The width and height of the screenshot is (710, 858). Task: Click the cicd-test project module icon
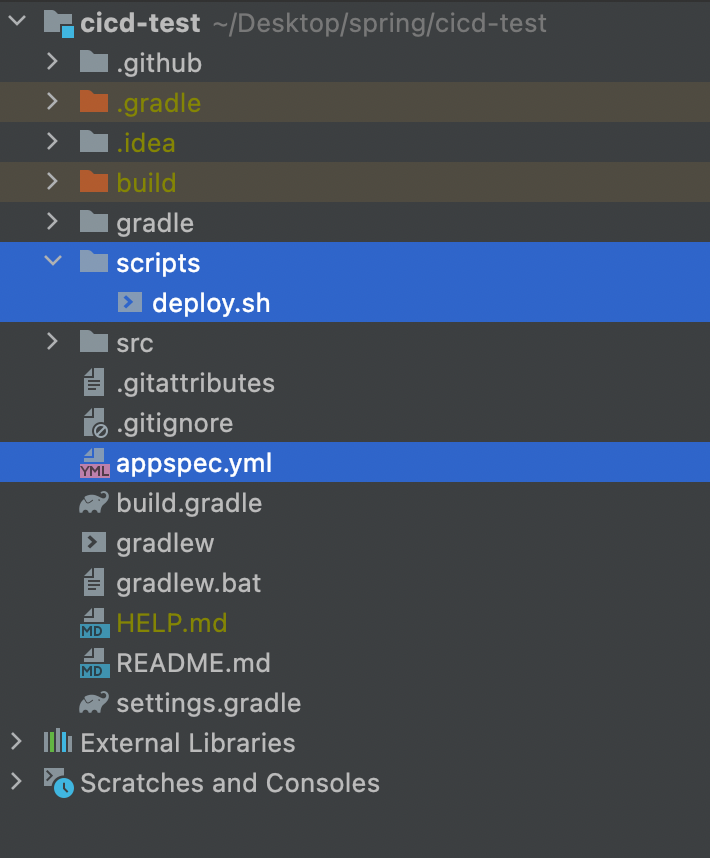tap(59, 24)
